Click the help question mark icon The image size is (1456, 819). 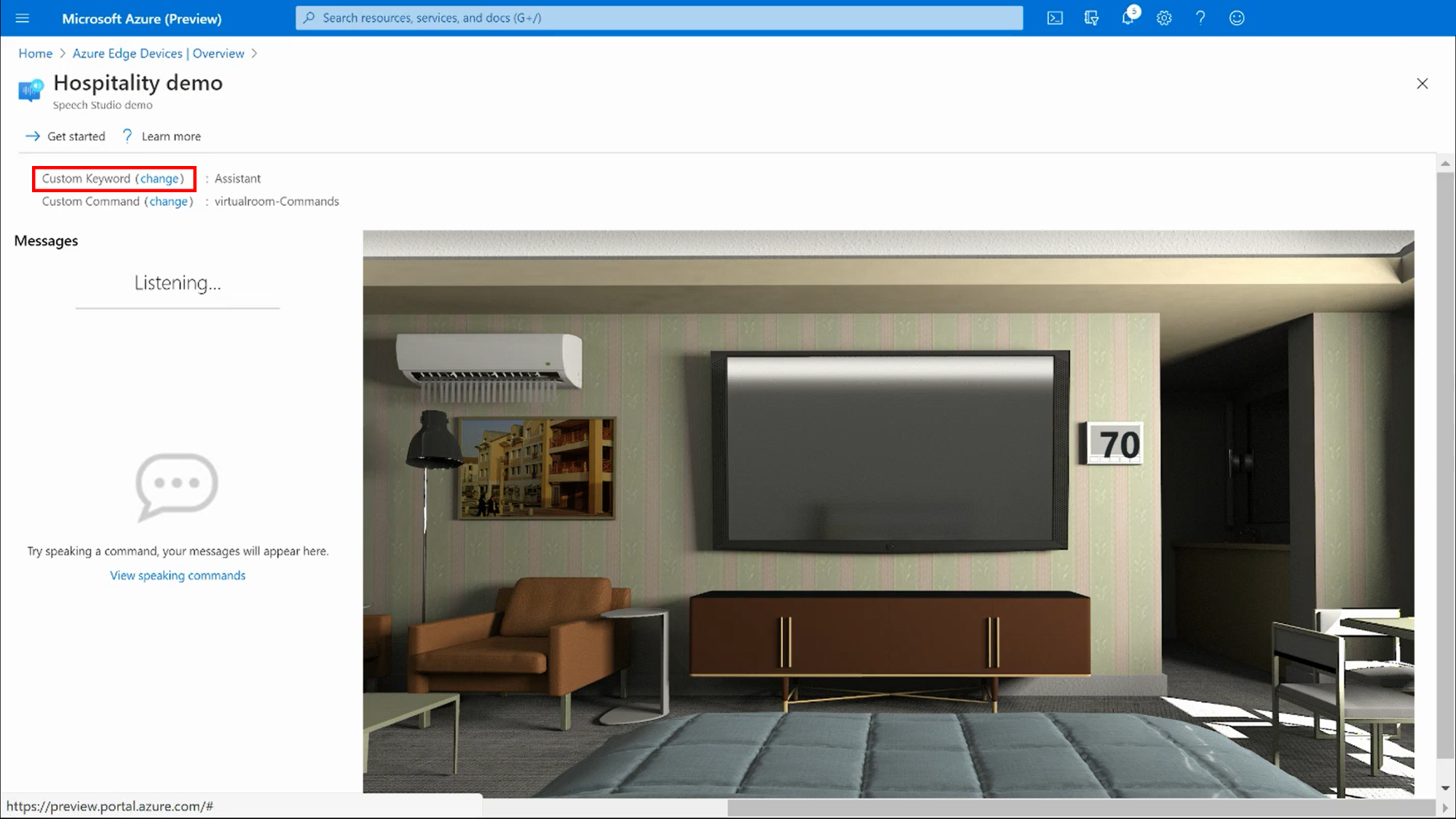1200,18
